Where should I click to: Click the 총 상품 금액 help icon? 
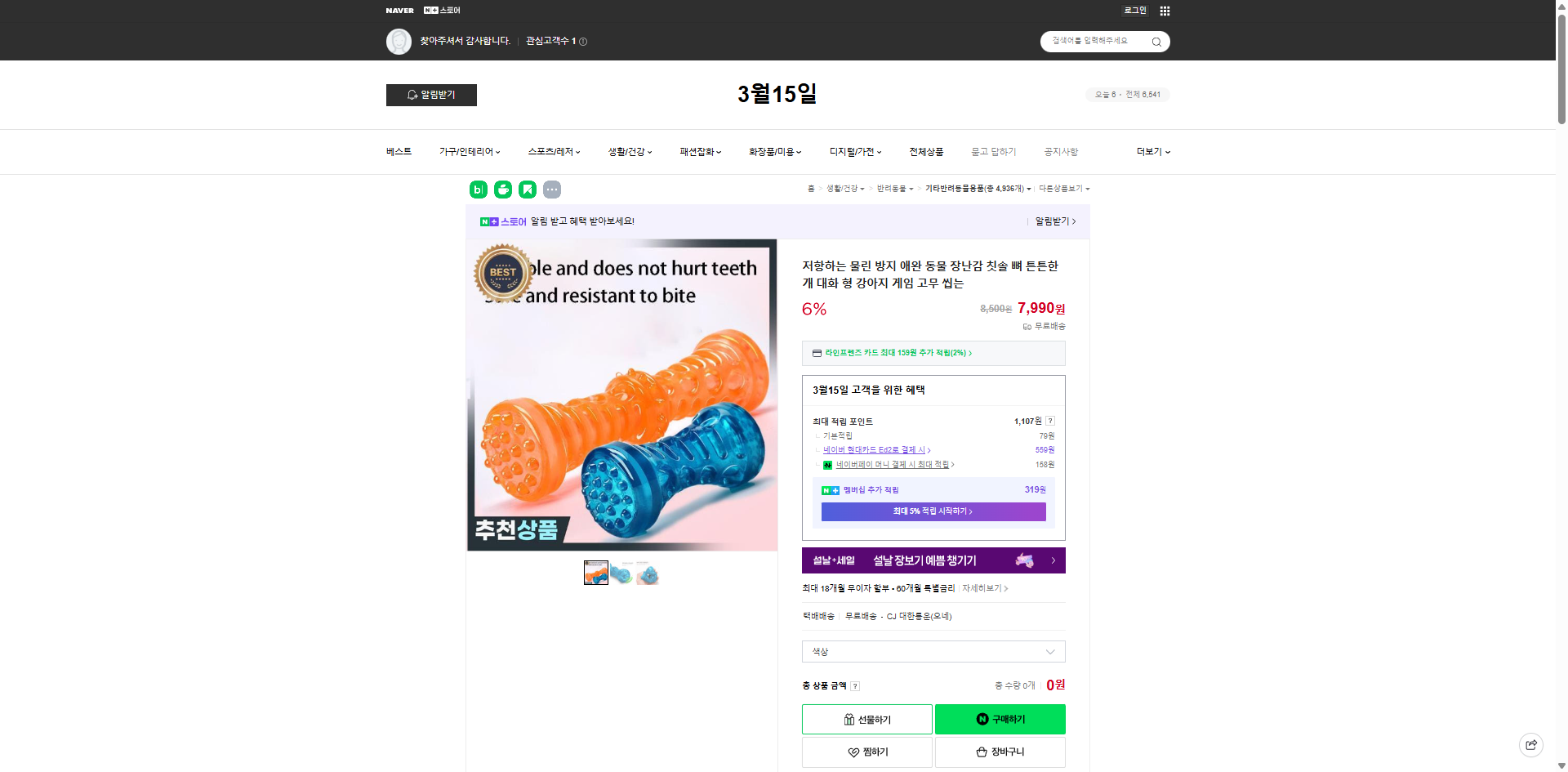click(x=855, y=685)
